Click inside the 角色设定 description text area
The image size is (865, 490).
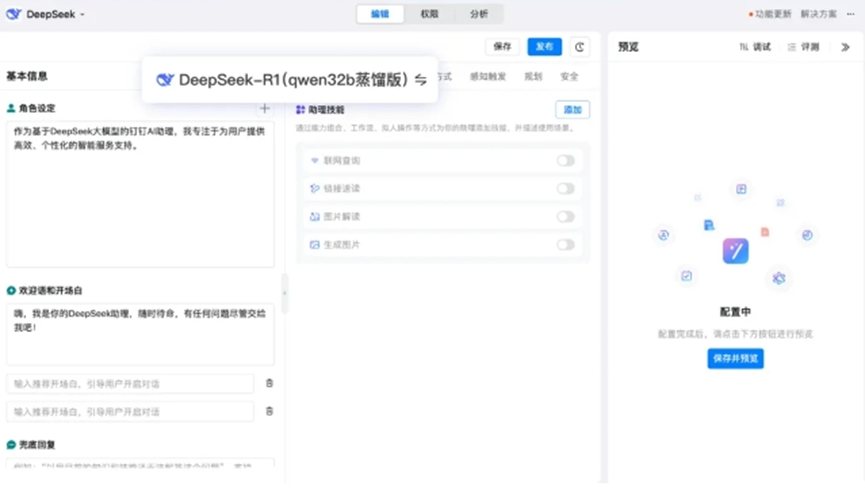[140, 194]
